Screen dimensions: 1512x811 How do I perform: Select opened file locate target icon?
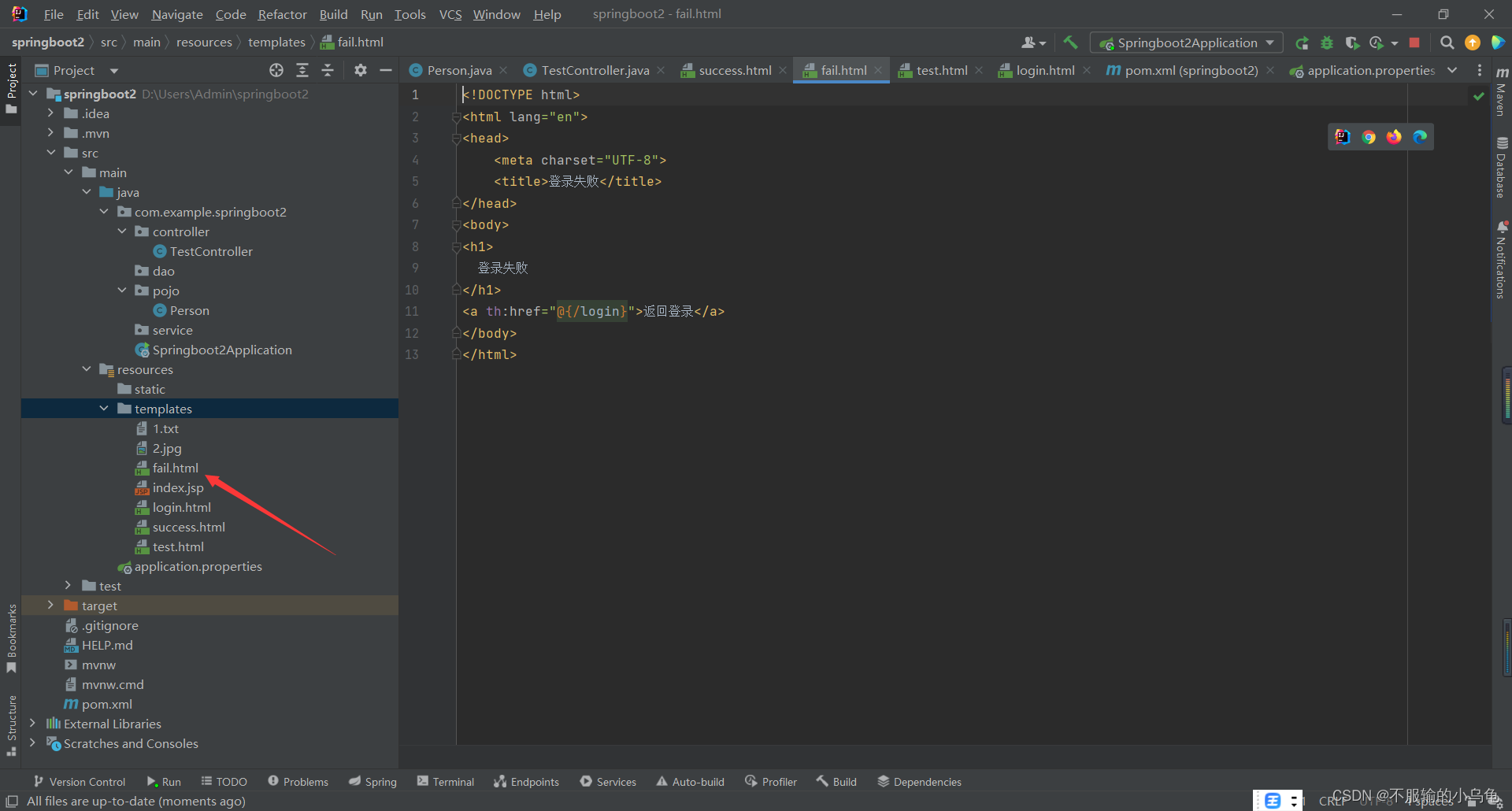[x=276, y=70]
